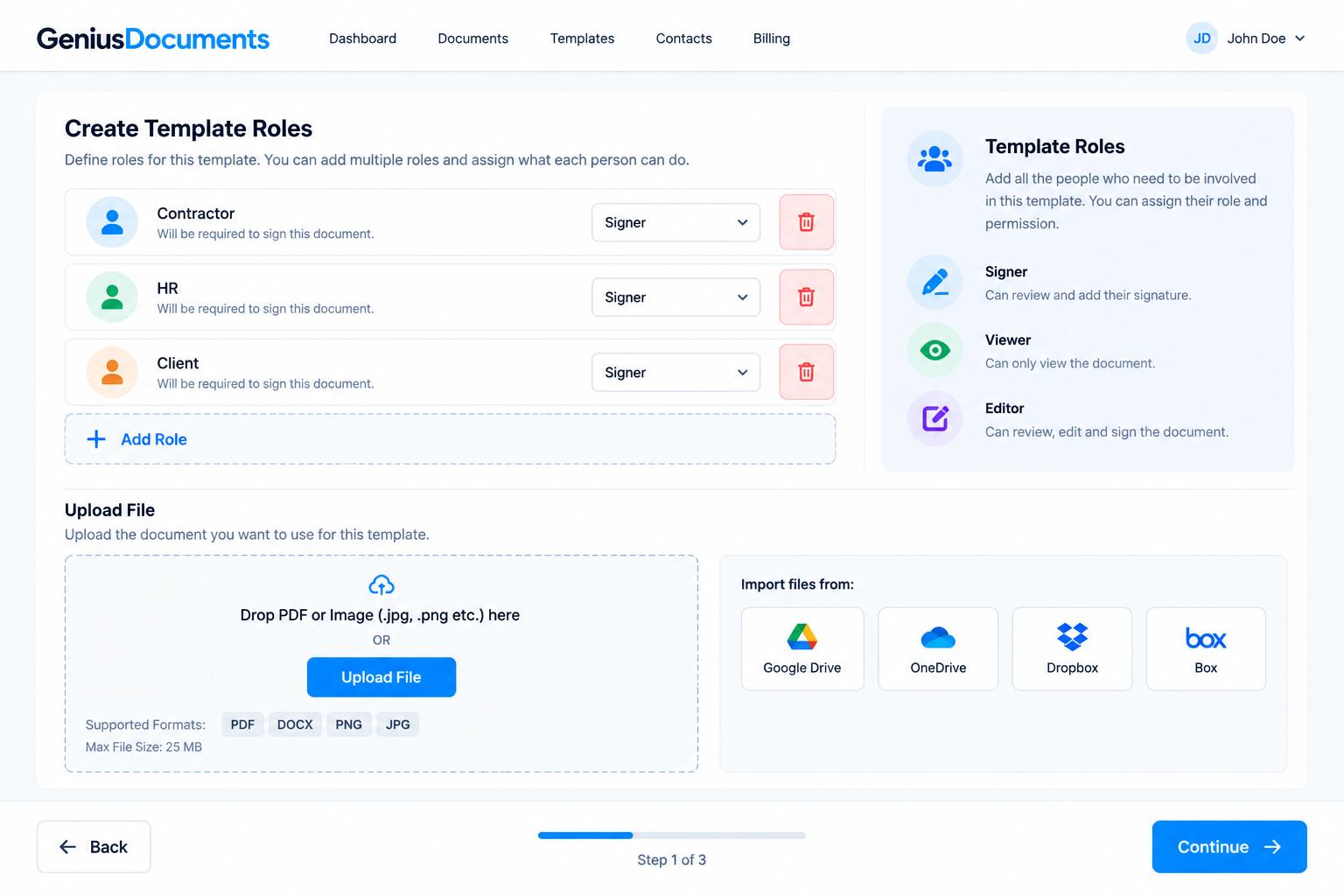This screenshot has height=896, width=1344.
Task: Click the 'John Doe' user name
Action: pyautogui.click(x=1256, y=38)
